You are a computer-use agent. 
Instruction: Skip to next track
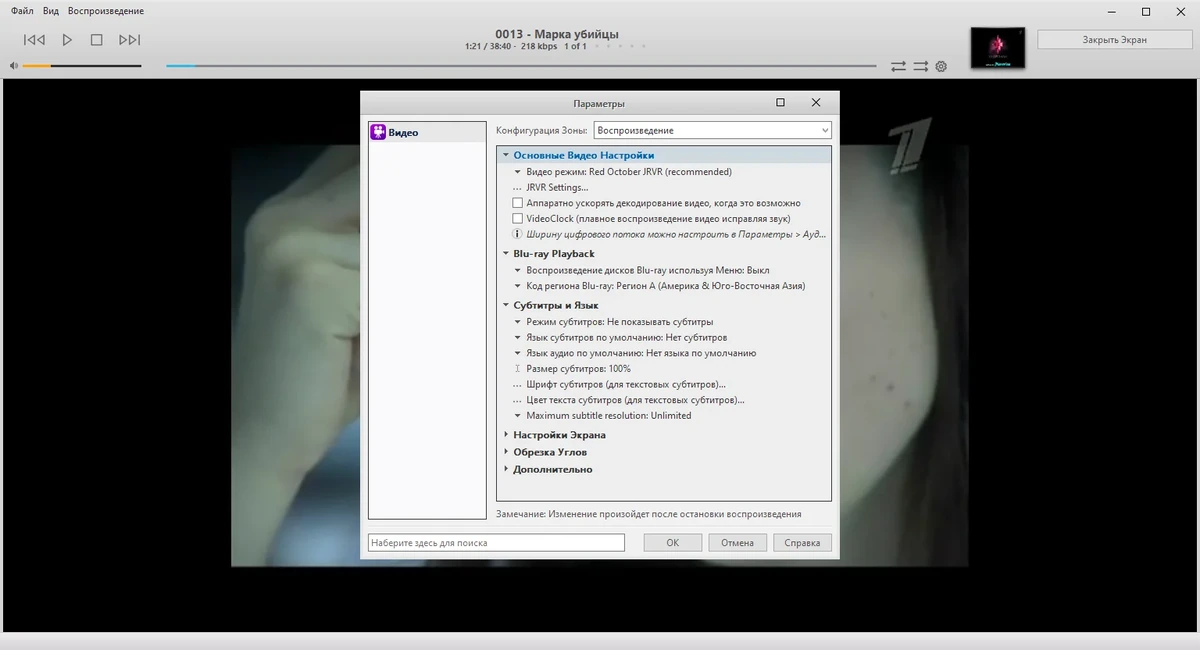pos(129,40)
